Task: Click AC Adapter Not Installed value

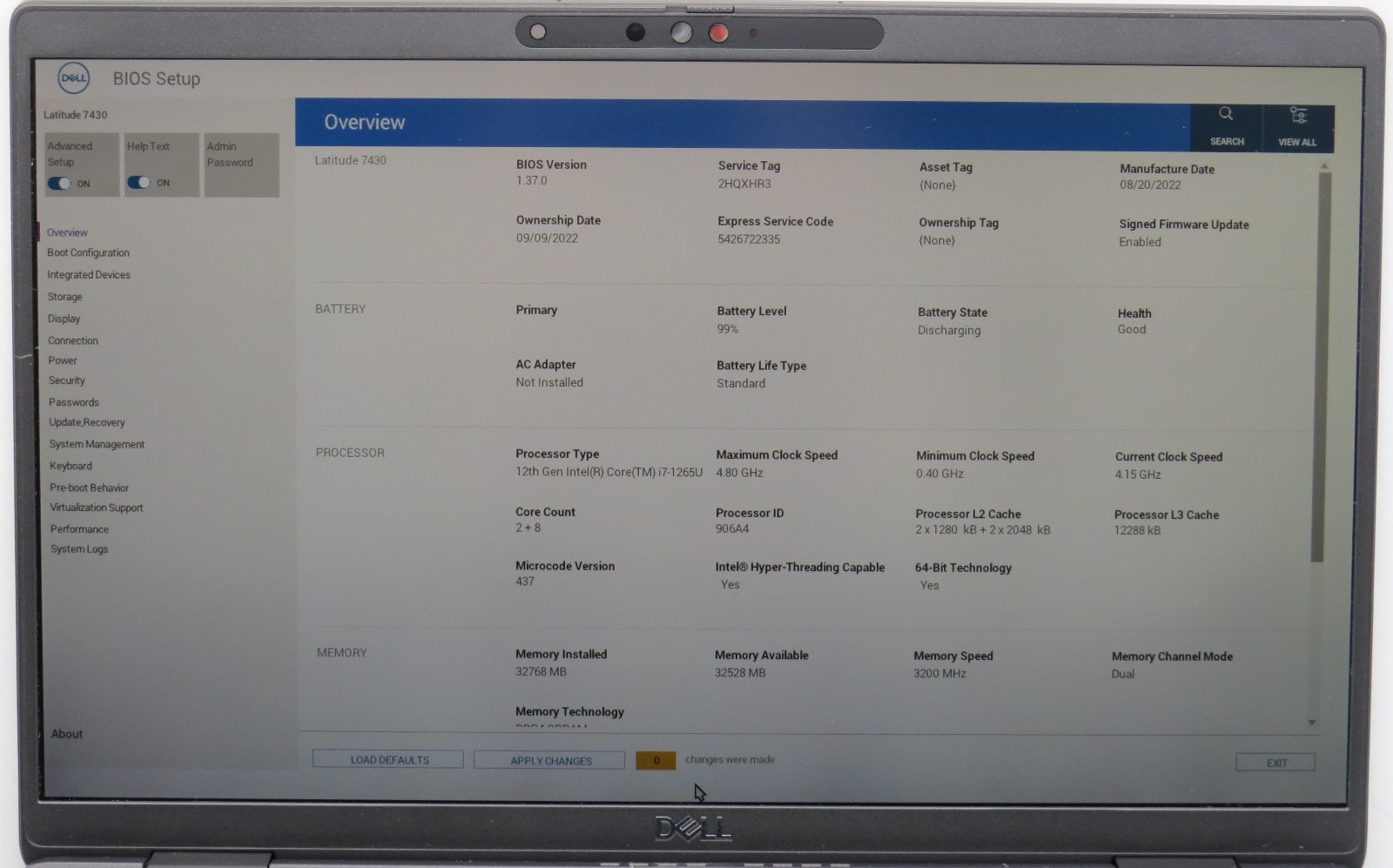Action: pos(549,382)
